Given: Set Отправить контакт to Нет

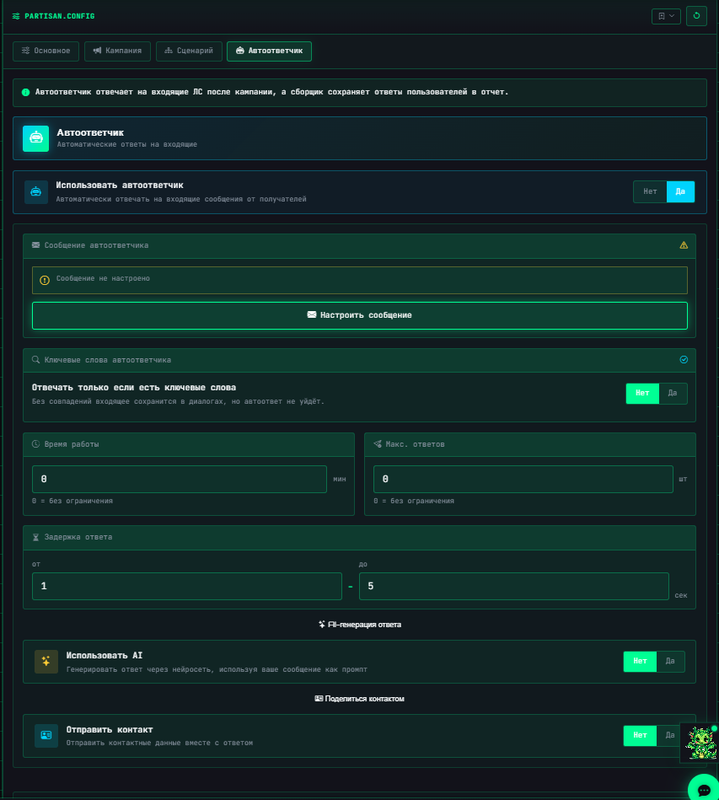Looking at the screenshot, I should pos(640,736).
